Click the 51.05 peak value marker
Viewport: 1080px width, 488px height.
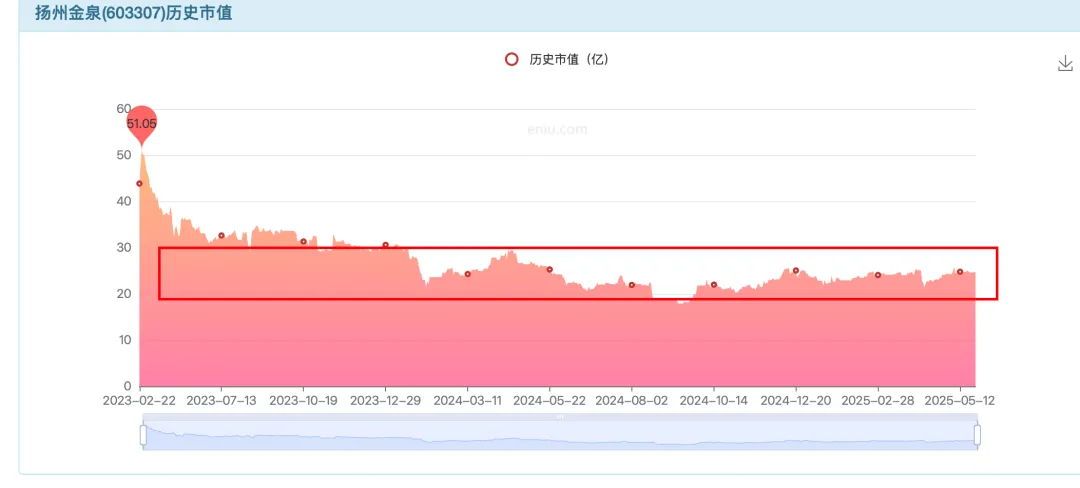coord(141,125)
